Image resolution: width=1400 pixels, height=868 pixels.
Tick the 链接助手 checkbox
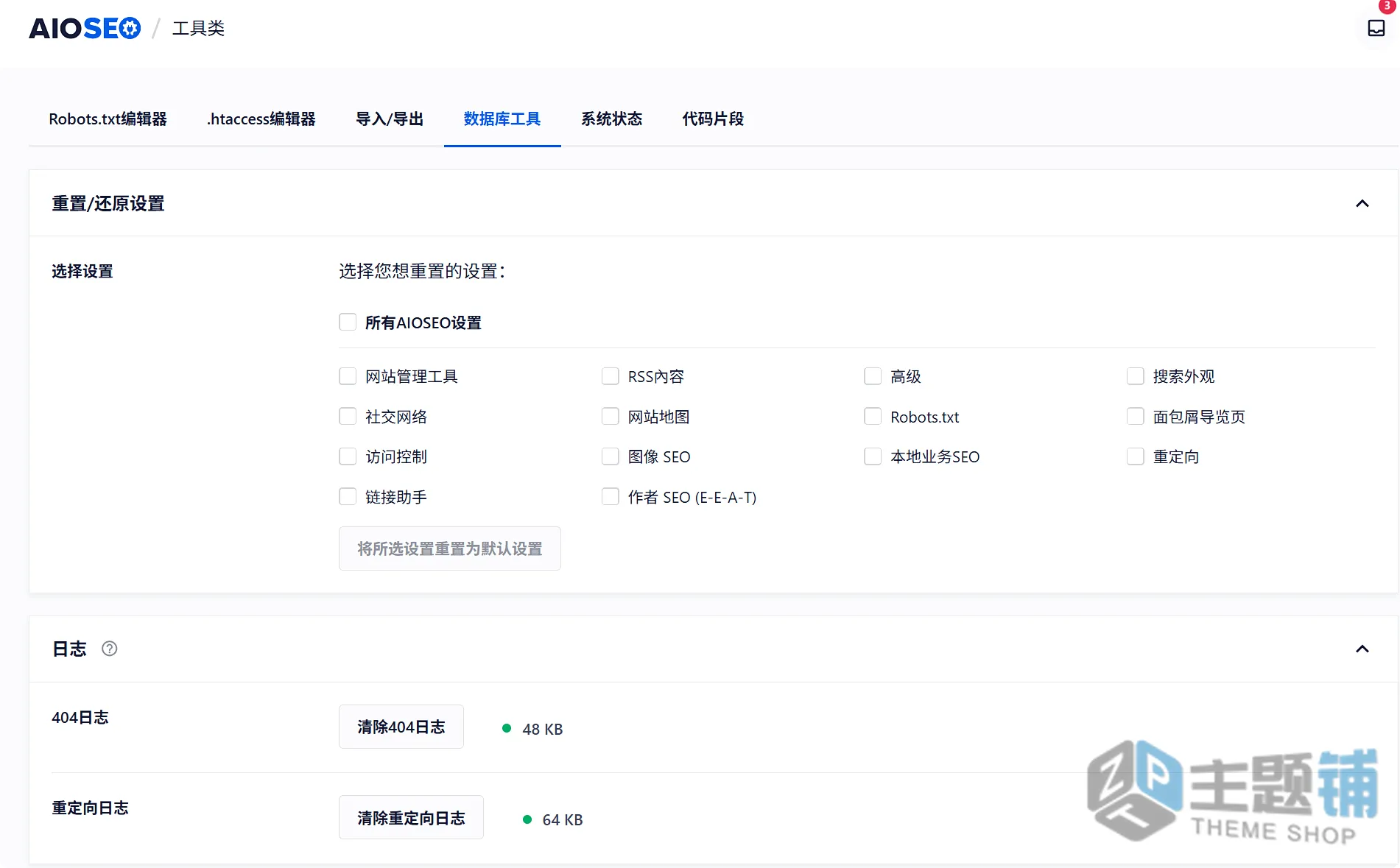348,497
